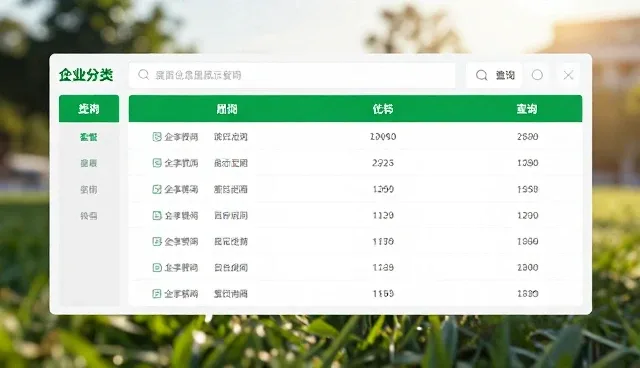Click the company name in the 1189 row
Viewport: 640px width, 368px height.
[x=181, y=267]
